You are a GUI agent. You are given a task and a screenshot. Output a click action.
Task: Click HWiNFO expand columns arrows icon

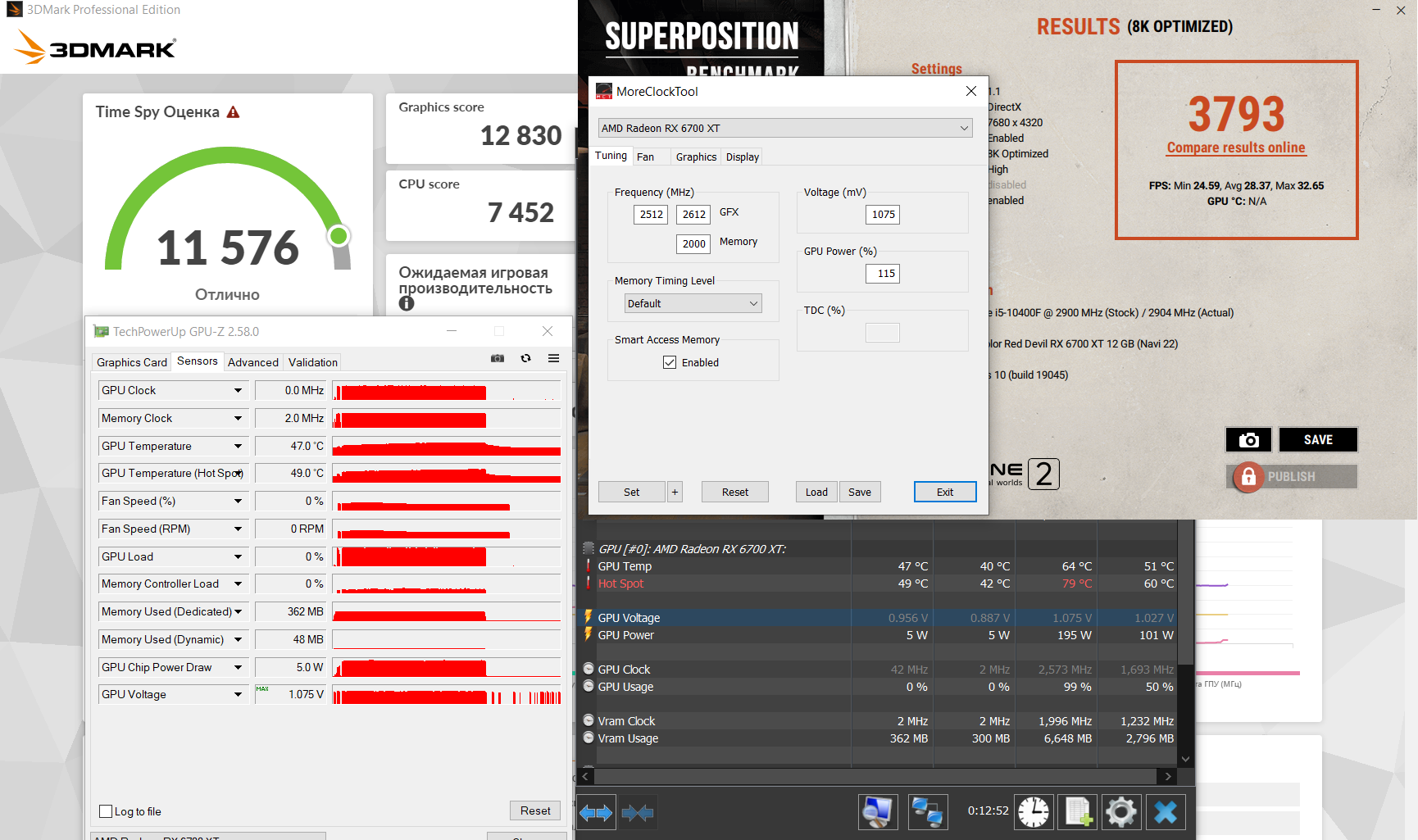[x=596, y=813]
